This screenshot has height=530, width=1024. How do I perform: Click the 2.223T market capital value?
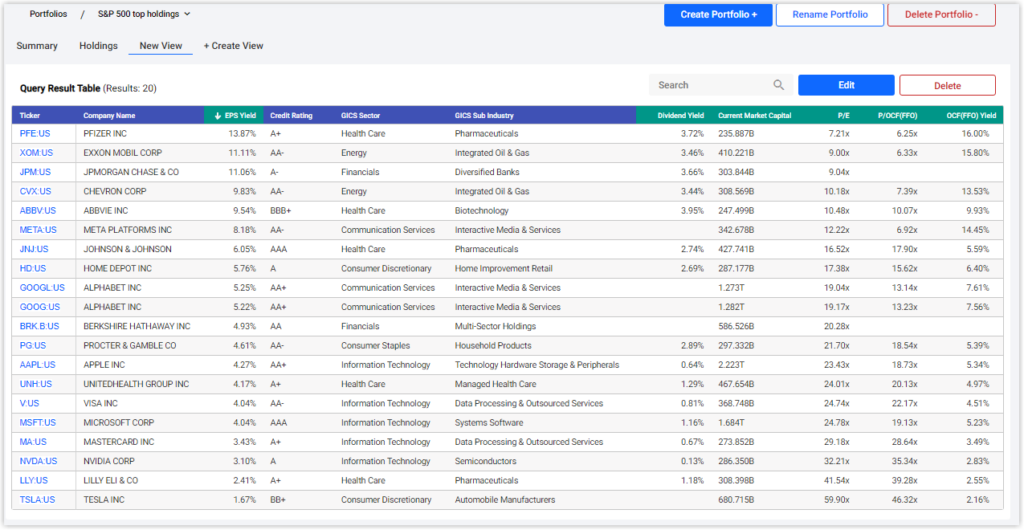[x=731, y=365]
